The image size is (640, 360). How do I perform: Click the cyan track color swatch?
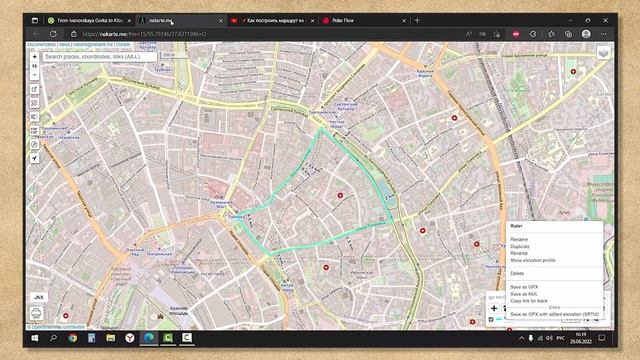click(x=499, y=319)
